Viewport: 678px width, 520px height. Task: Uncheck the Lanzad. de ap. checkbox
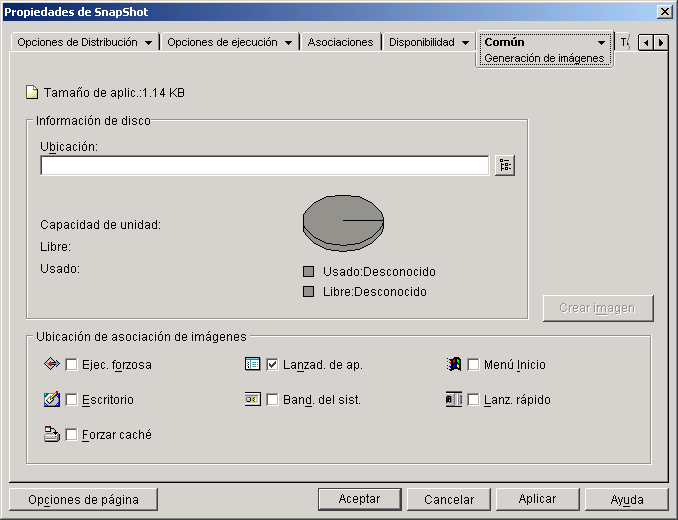pyautogui.click(x=272, y=364)
